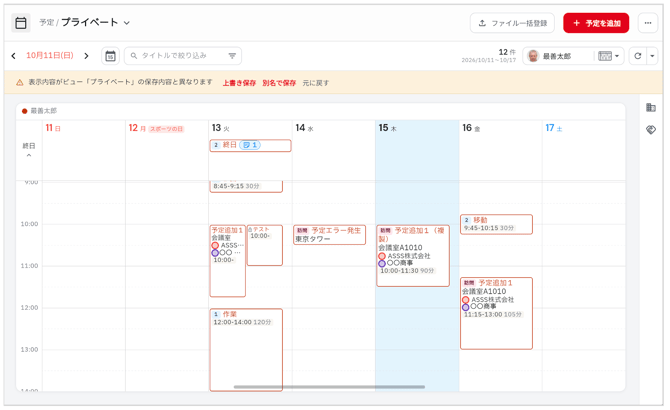Select the 16 金 day header
670x410 pixels.
[471, 128]
